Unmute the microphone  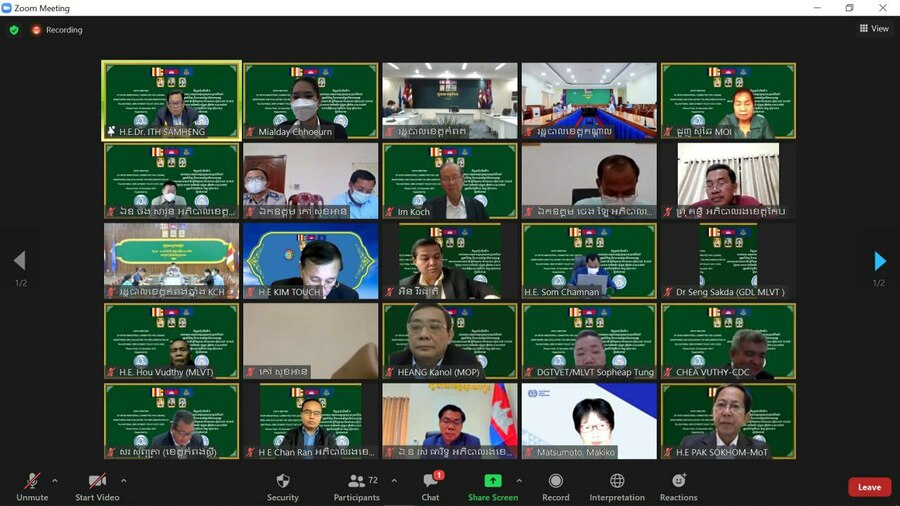[32, 485]
